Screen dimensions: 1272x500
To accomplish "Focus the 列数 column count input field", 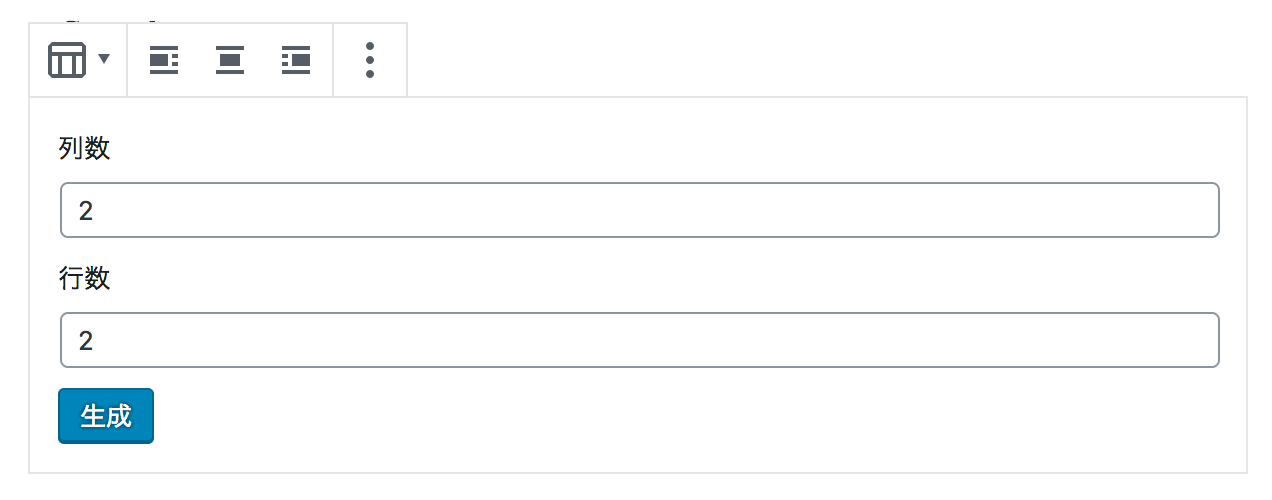I will coord(640,210).
